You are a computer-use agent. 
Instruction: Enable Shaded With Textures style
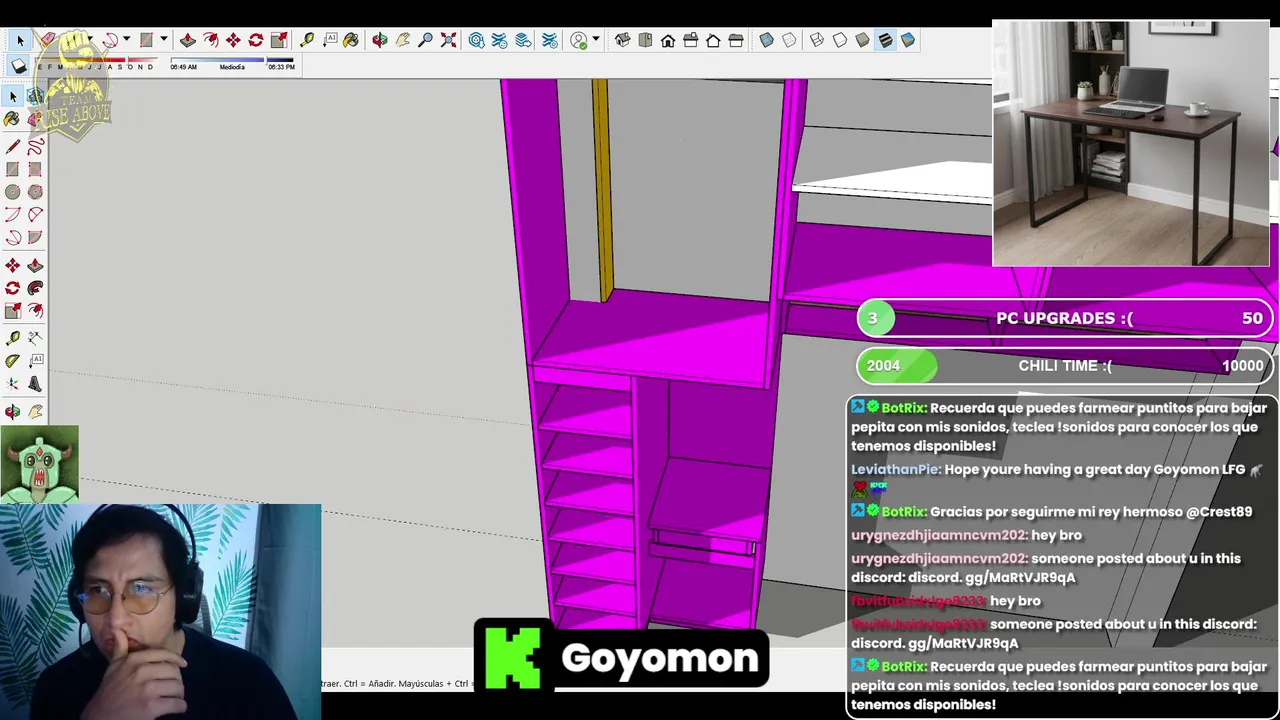(x=886, y=40)
